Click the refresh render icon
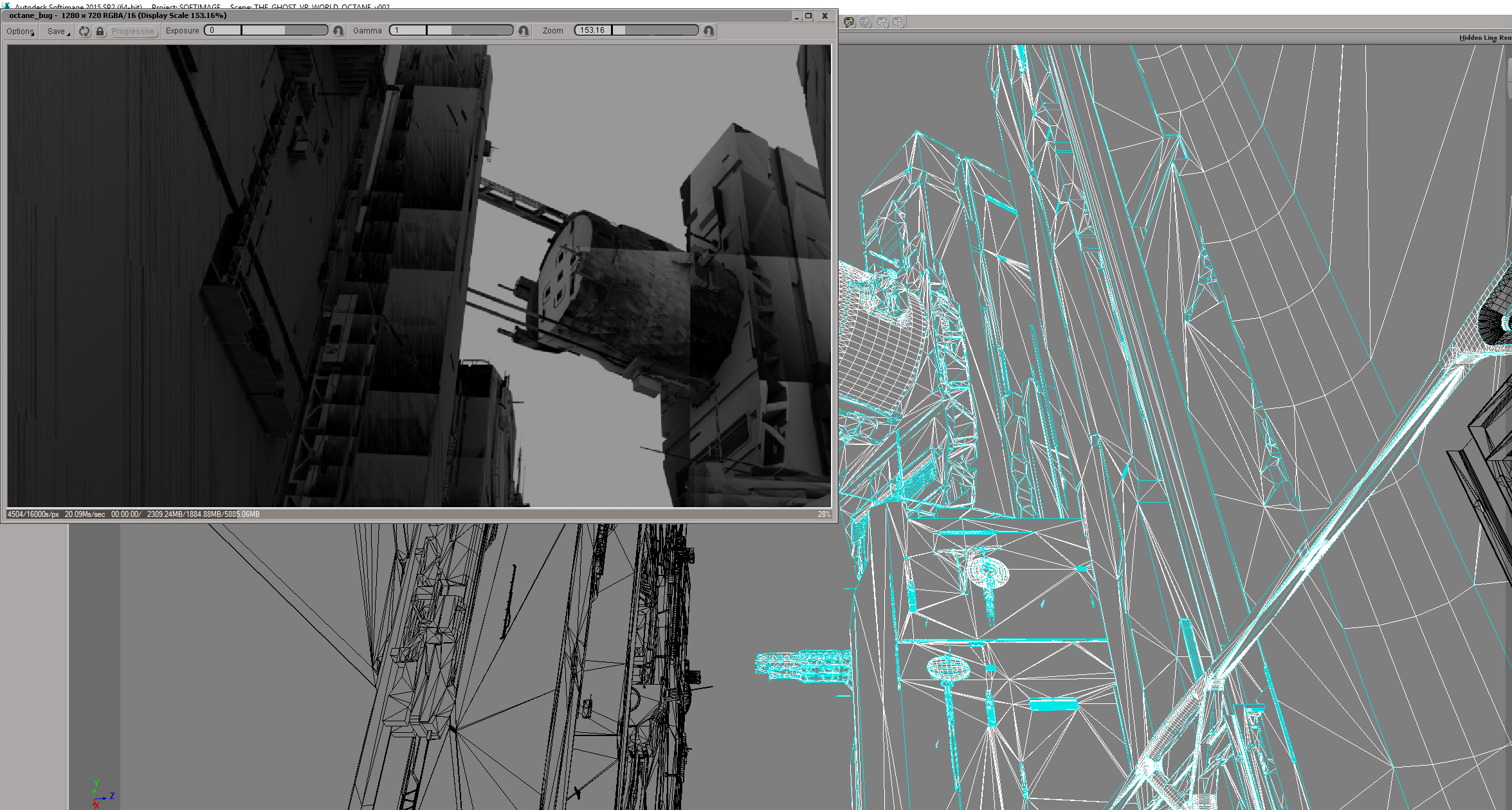Viewport: 1512px width, 810px height. point(84,31)
